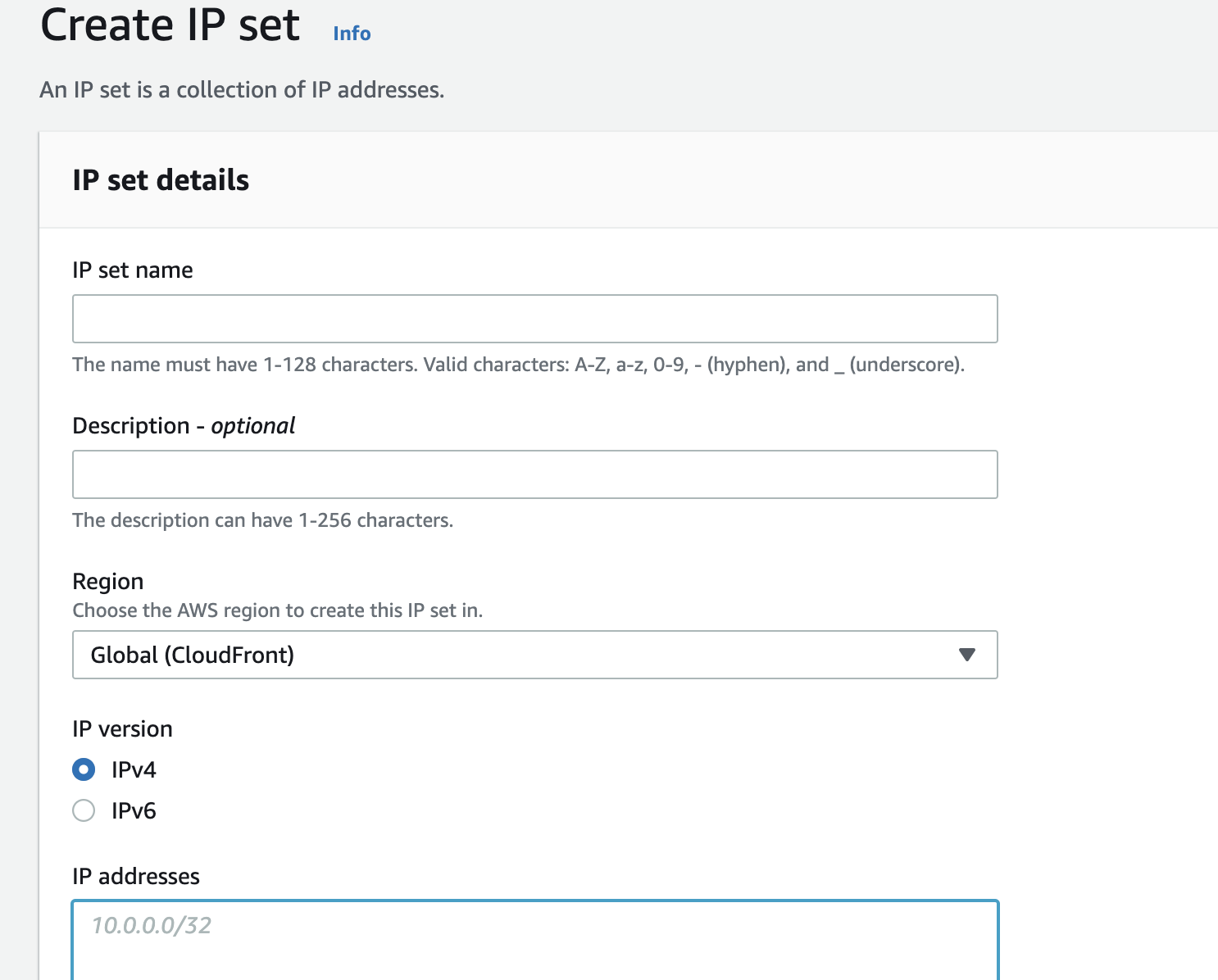
Task: Focus the IP set name field
Action: [534, 319]
